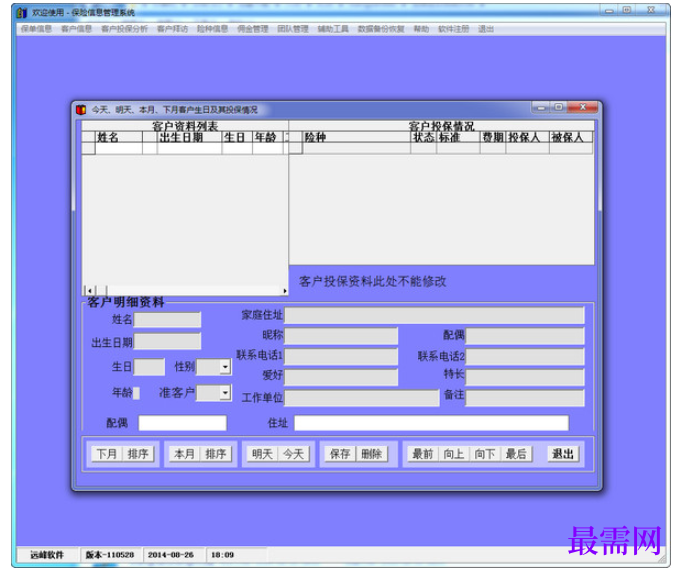Click 版本-110528 in the status bar

[x=110, y=555]
